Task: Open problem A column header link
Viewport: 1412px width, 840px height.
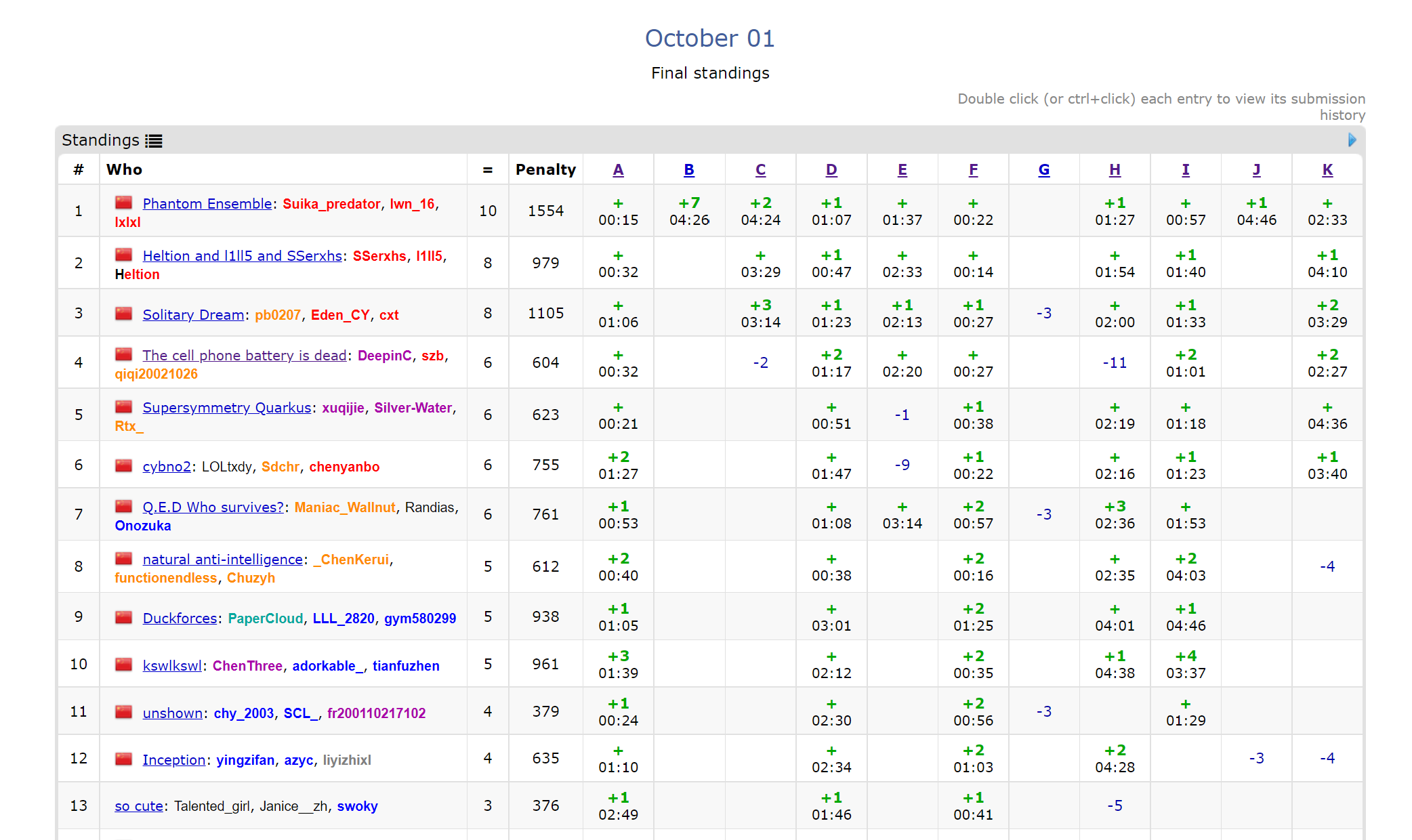Action: 618,169
